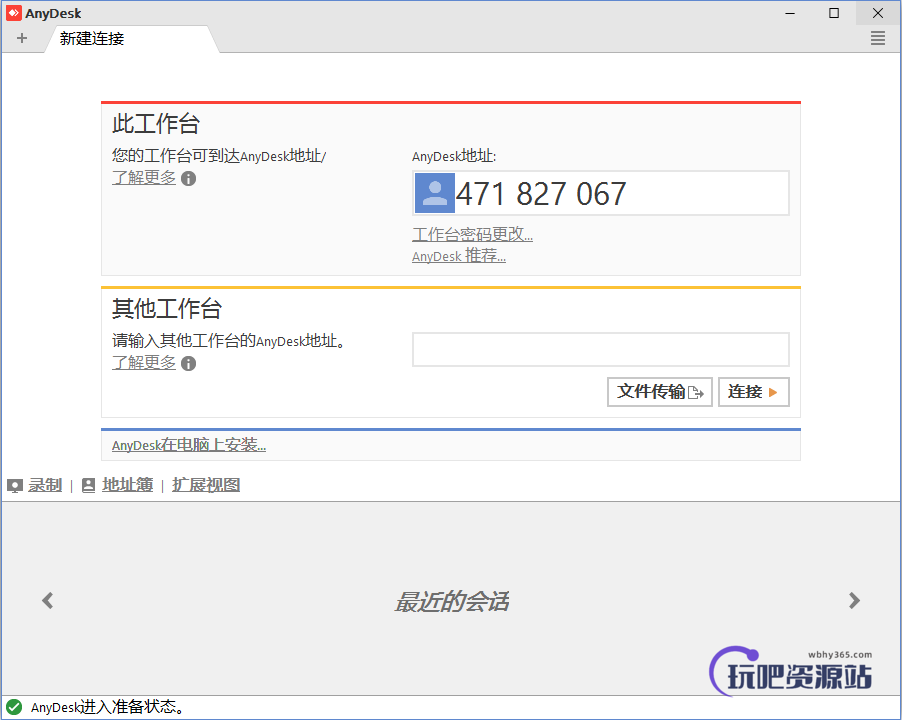Click the address book icon
902x720 pixels.
(x=89, y=486)
